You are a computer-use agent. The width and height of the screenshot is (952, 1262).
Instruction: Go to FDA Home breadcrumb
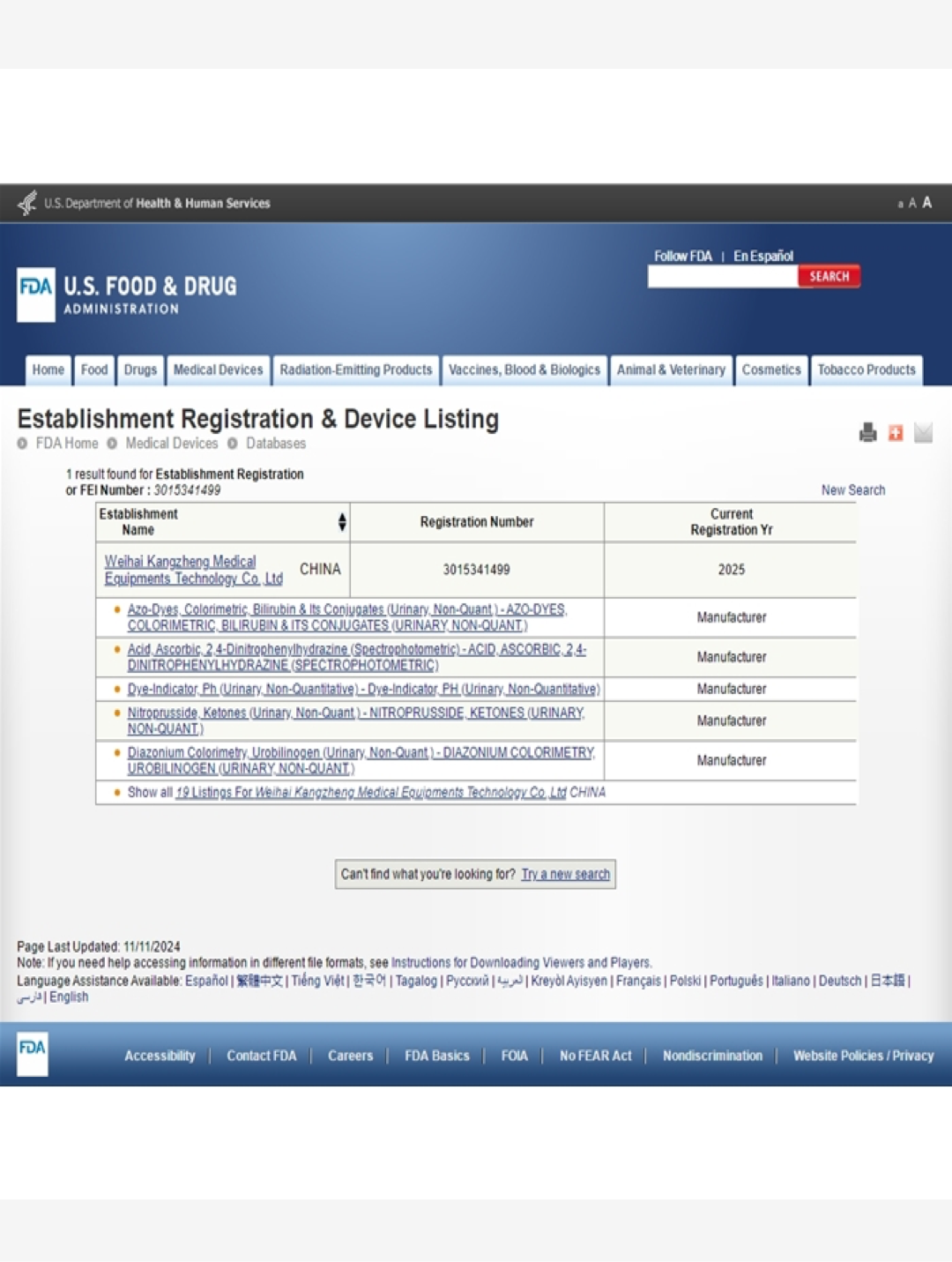tap(67, 444)
